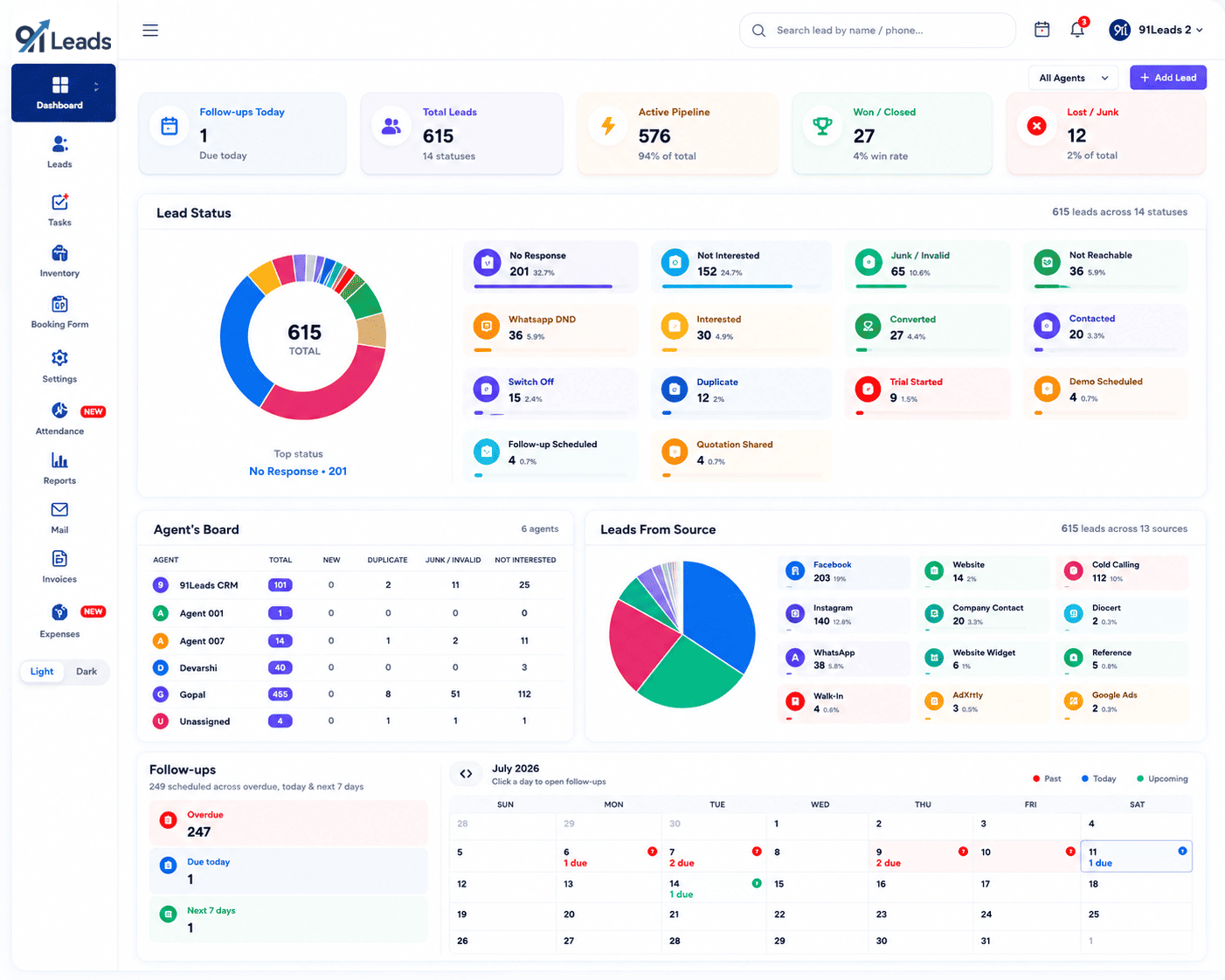Click the 91Leads CRM agent row
The height and width of the screenshot is (980, 1225).
(x=355, y=585)
